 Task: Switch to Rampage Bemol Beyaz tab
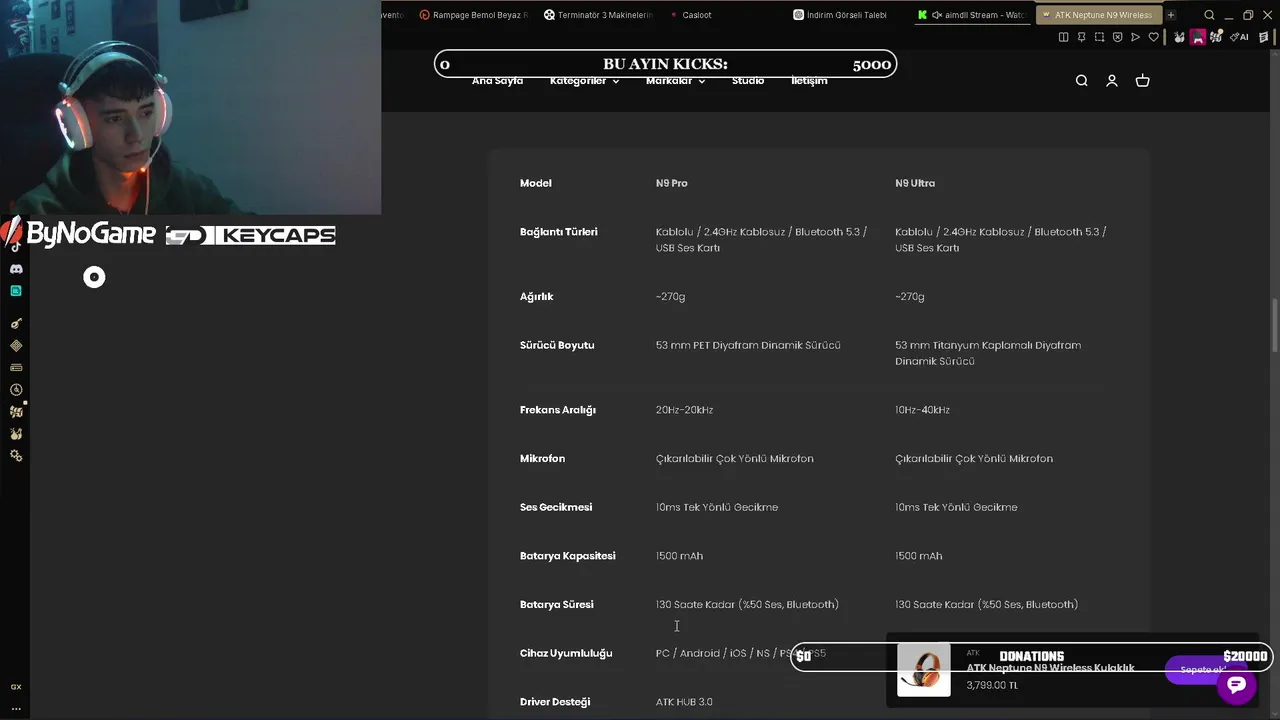coord(473,15)
